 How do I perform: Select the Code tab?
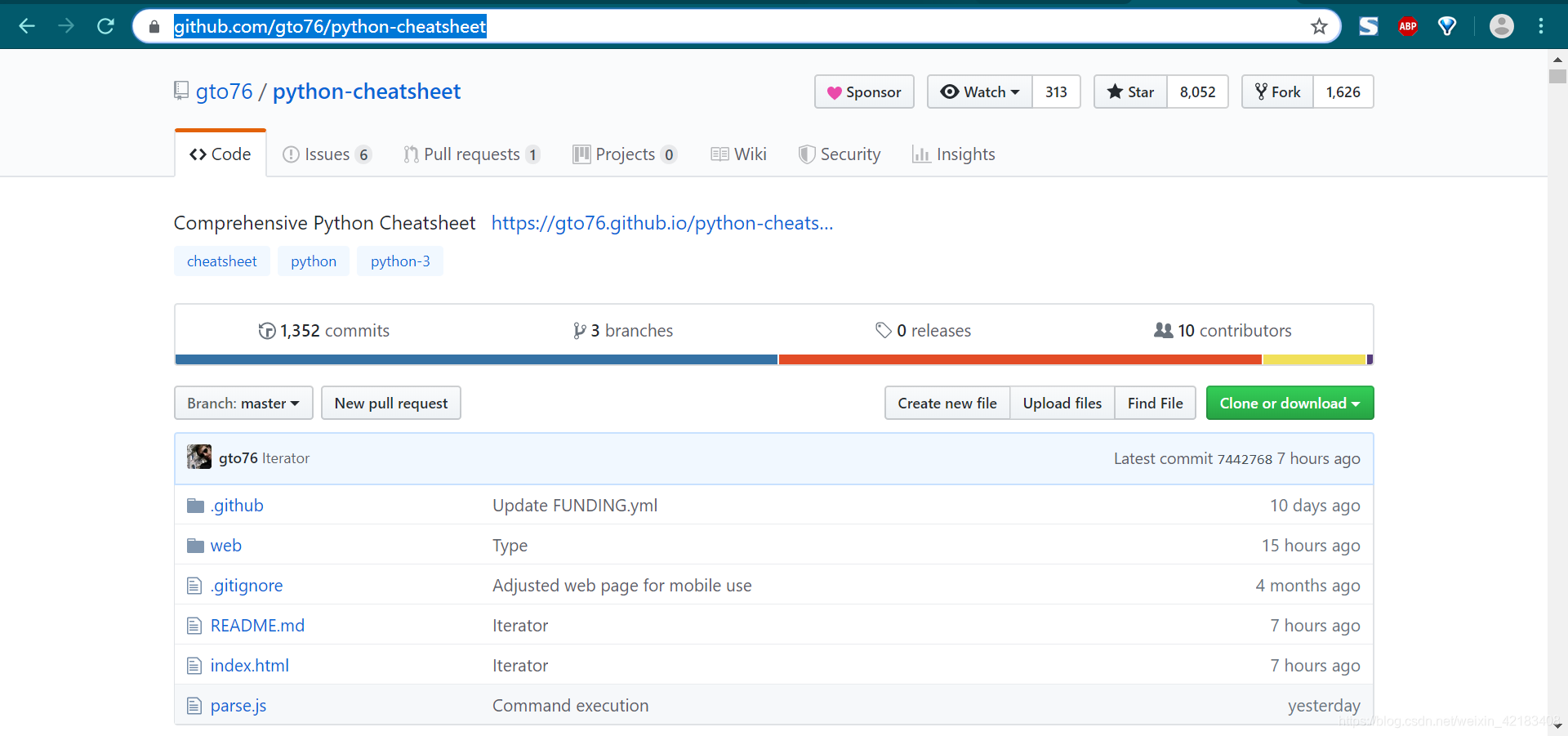click(220, 154)
